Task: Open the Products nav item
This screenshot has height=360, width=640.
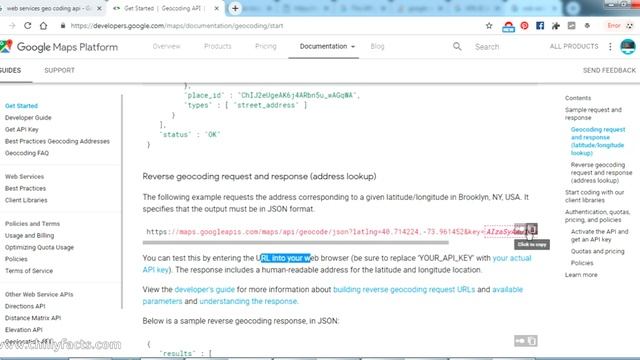Action: 218,47
